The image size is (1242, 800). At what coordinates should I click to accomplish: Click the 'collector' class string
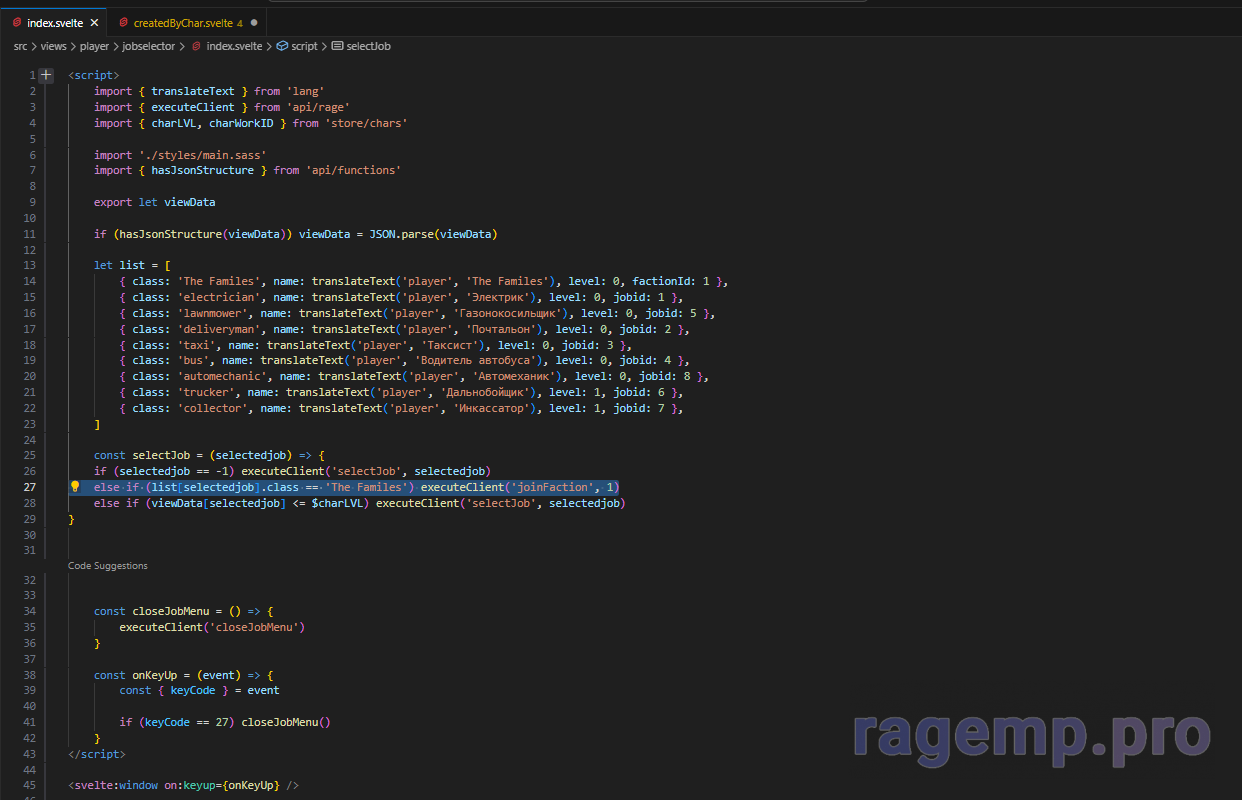(212, 408)
